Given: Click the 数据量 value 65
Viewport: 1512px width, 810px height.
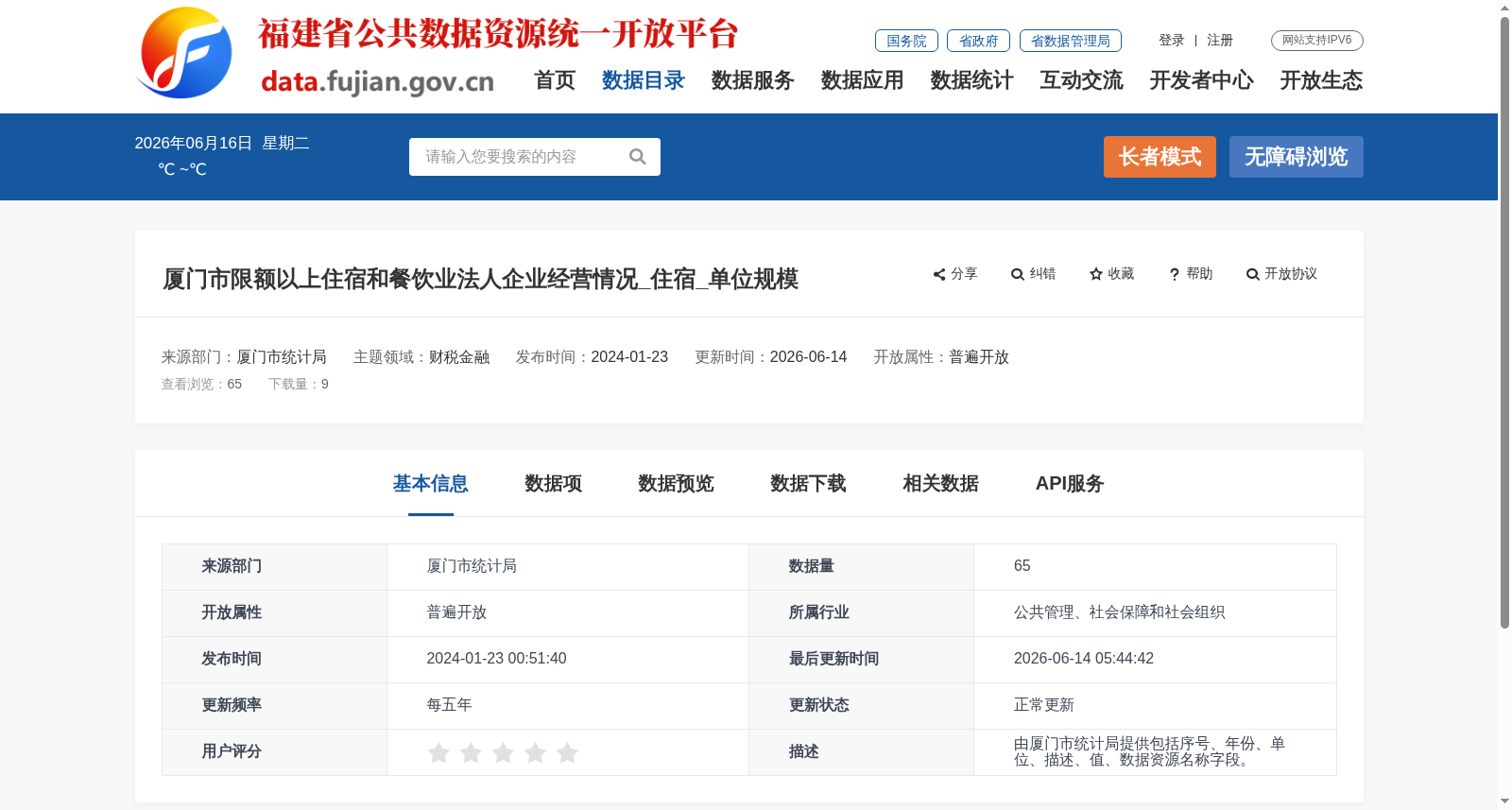Looking at the screenshot, I should click(x=1022, y=566).
